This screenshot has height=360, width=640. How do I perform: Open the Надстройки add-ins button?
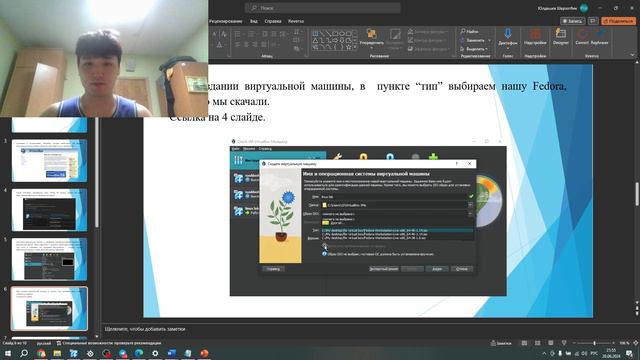[535, 38]
